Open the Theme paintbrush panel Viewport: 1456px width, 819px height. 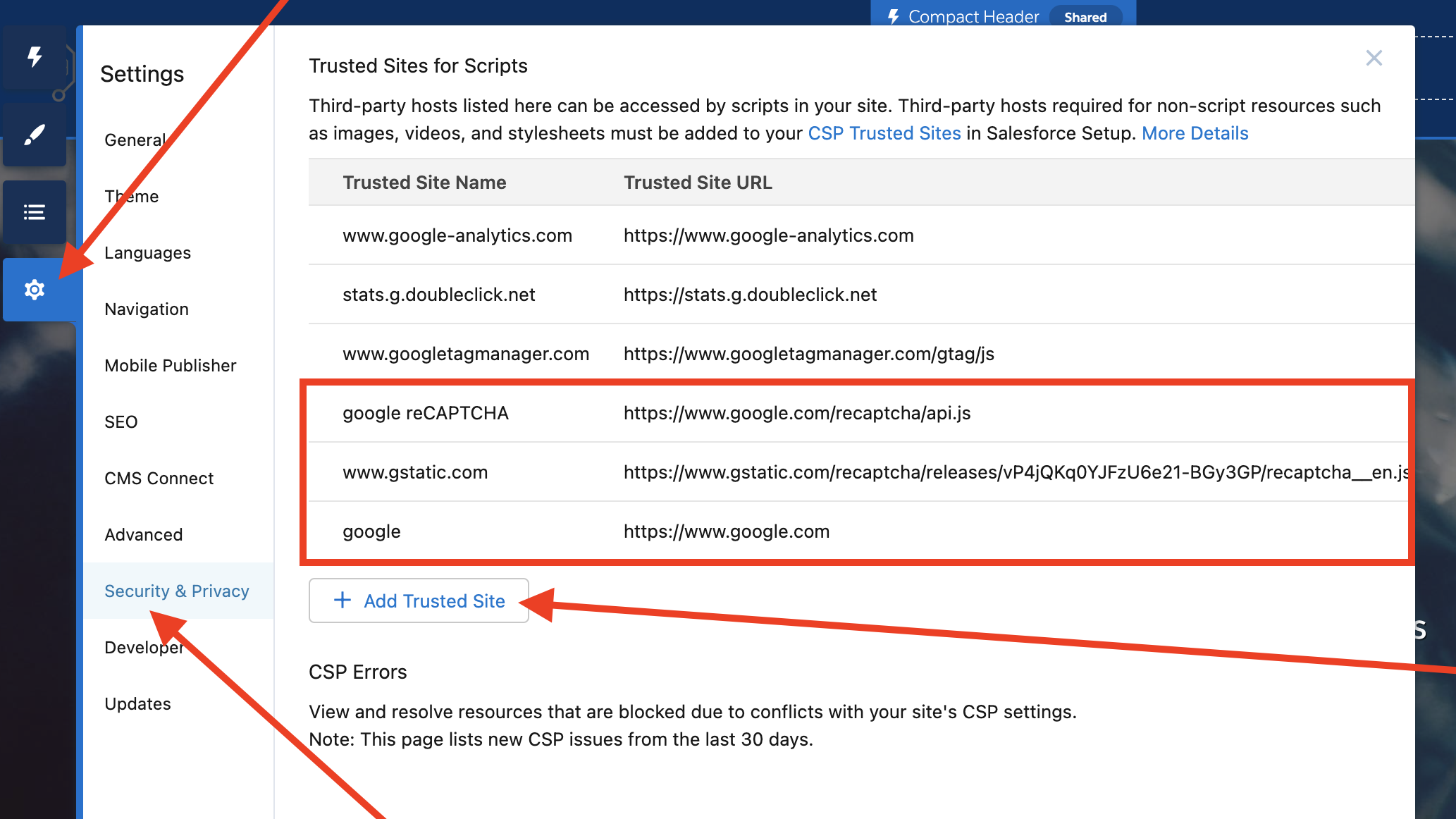[x=35, y=135]
